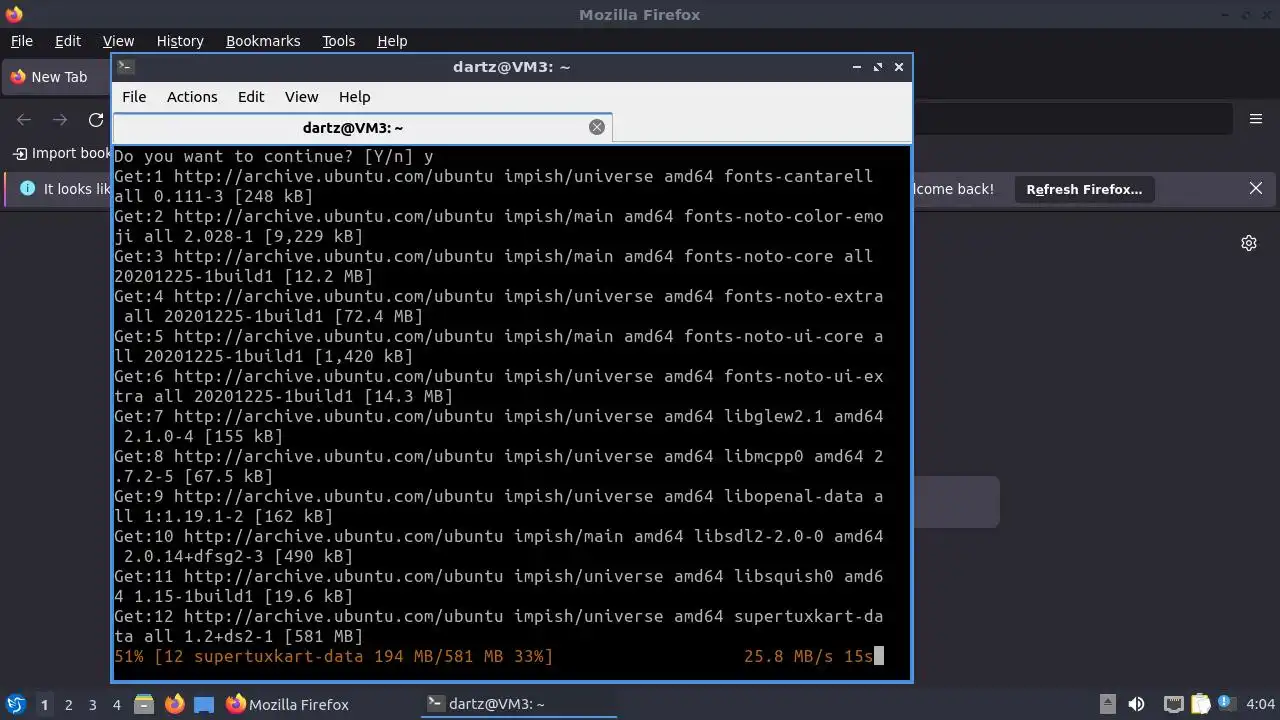The height and width of the screenshot is (720, 1280).
Task: Open the Lubuntu start menu
Action: pyautogui.click(x=15, y=704)
